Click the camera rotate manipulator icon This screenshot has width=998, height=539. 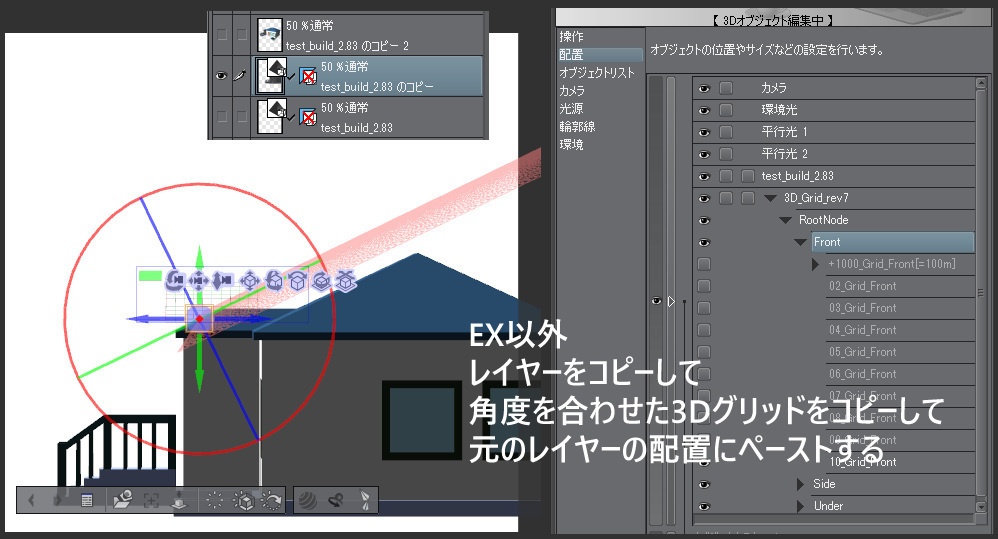(x=174, y=280)
